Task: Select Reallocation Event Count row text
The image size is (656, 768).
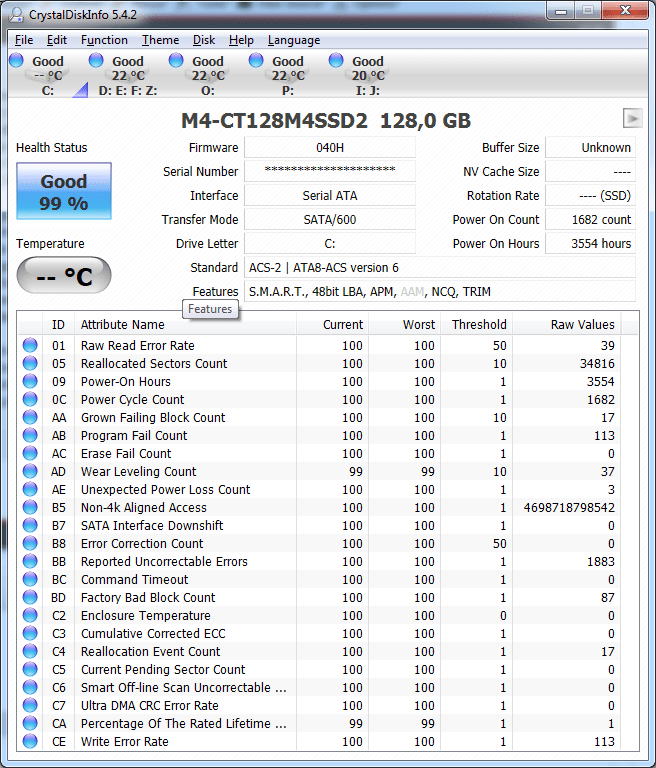Action: tap(150, 651)
